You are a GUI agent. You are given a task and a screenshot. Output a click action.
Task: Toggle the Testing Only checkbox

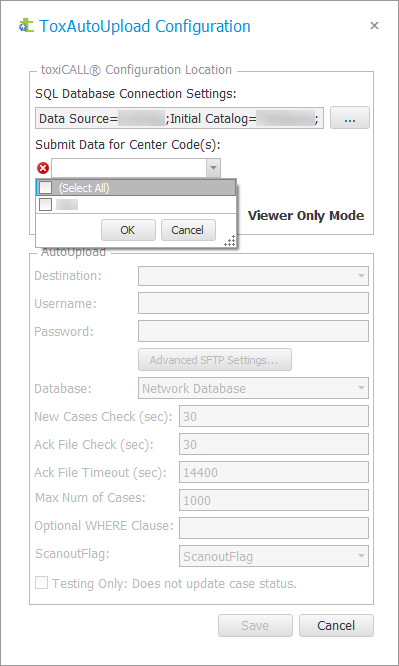[41, 583]
